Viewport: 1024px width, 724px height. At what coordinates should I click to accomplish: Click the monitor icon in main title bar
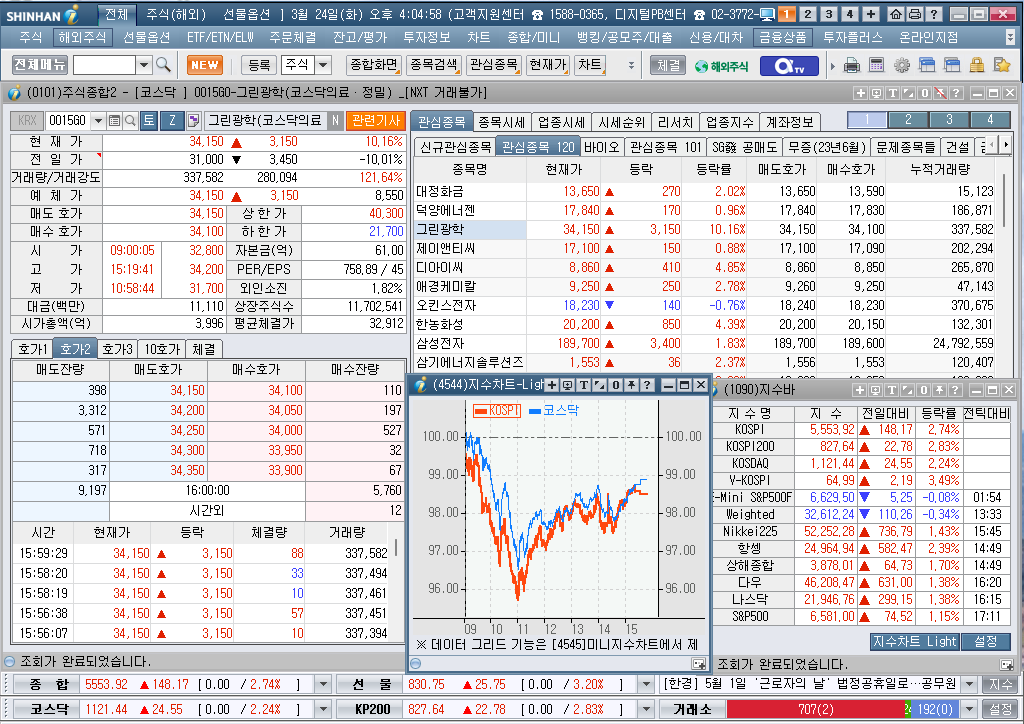click(767, 14)
